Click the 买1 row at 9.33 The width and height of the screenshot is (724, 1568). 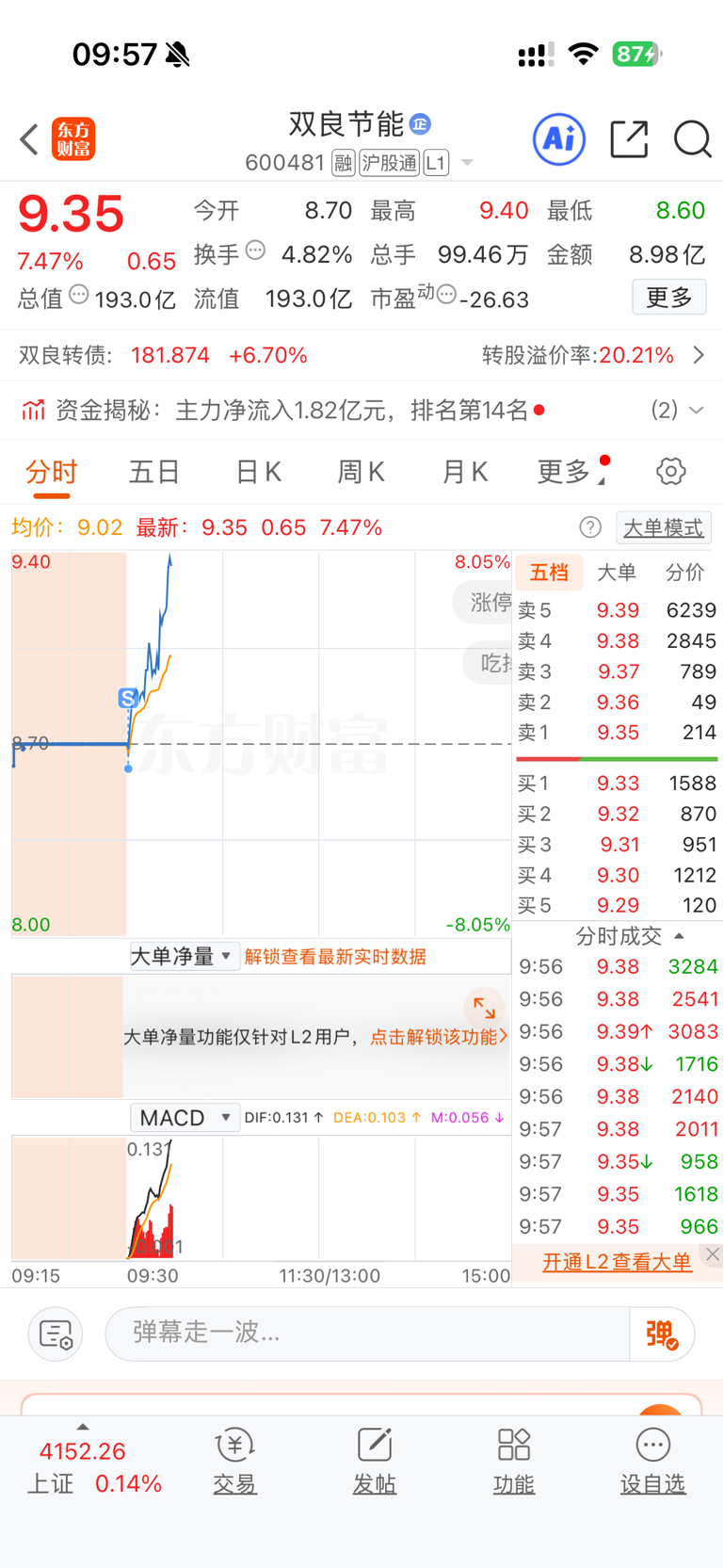click(617, 783)
